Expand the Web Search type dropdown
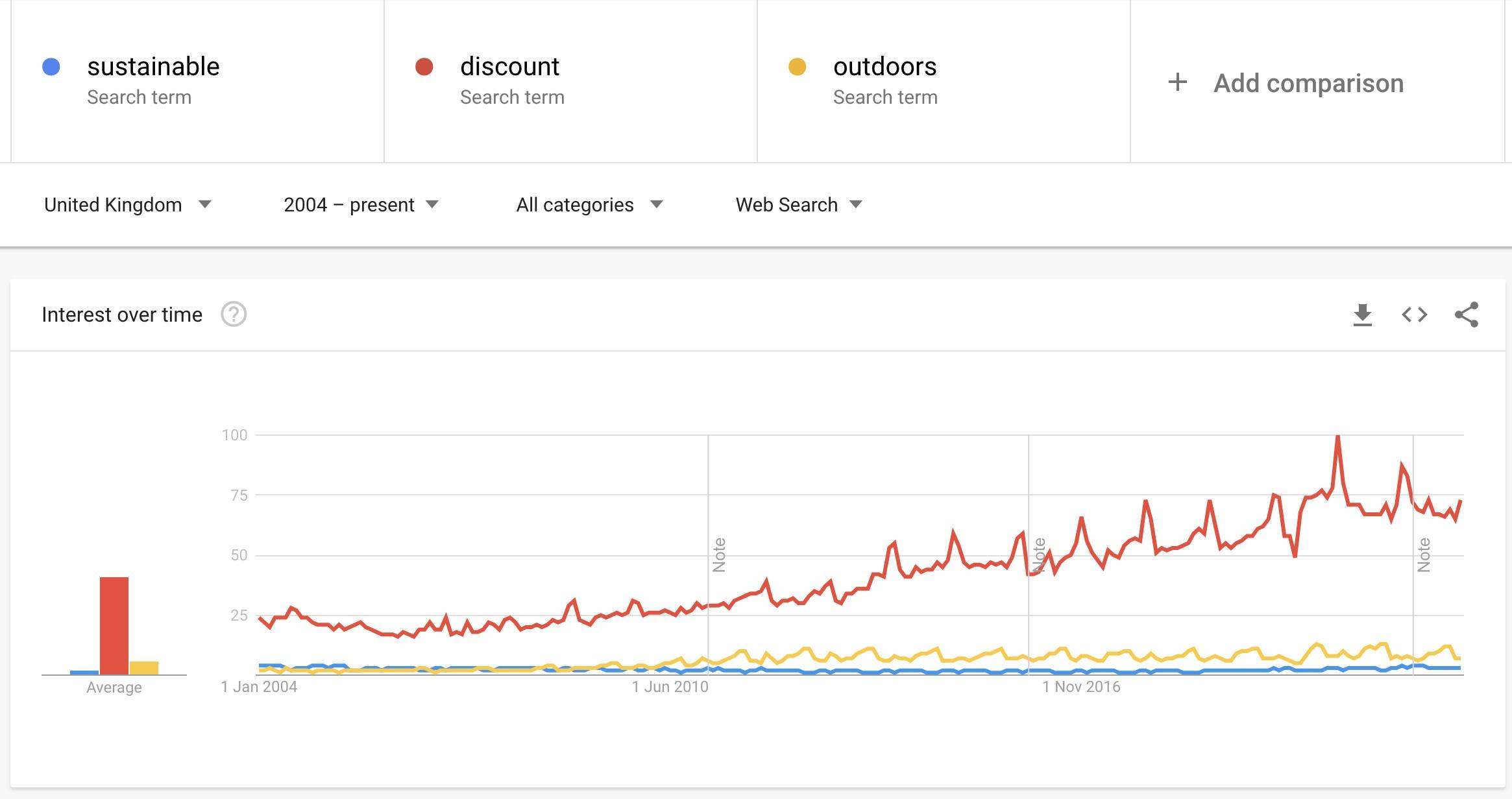 tap(798, 205)
